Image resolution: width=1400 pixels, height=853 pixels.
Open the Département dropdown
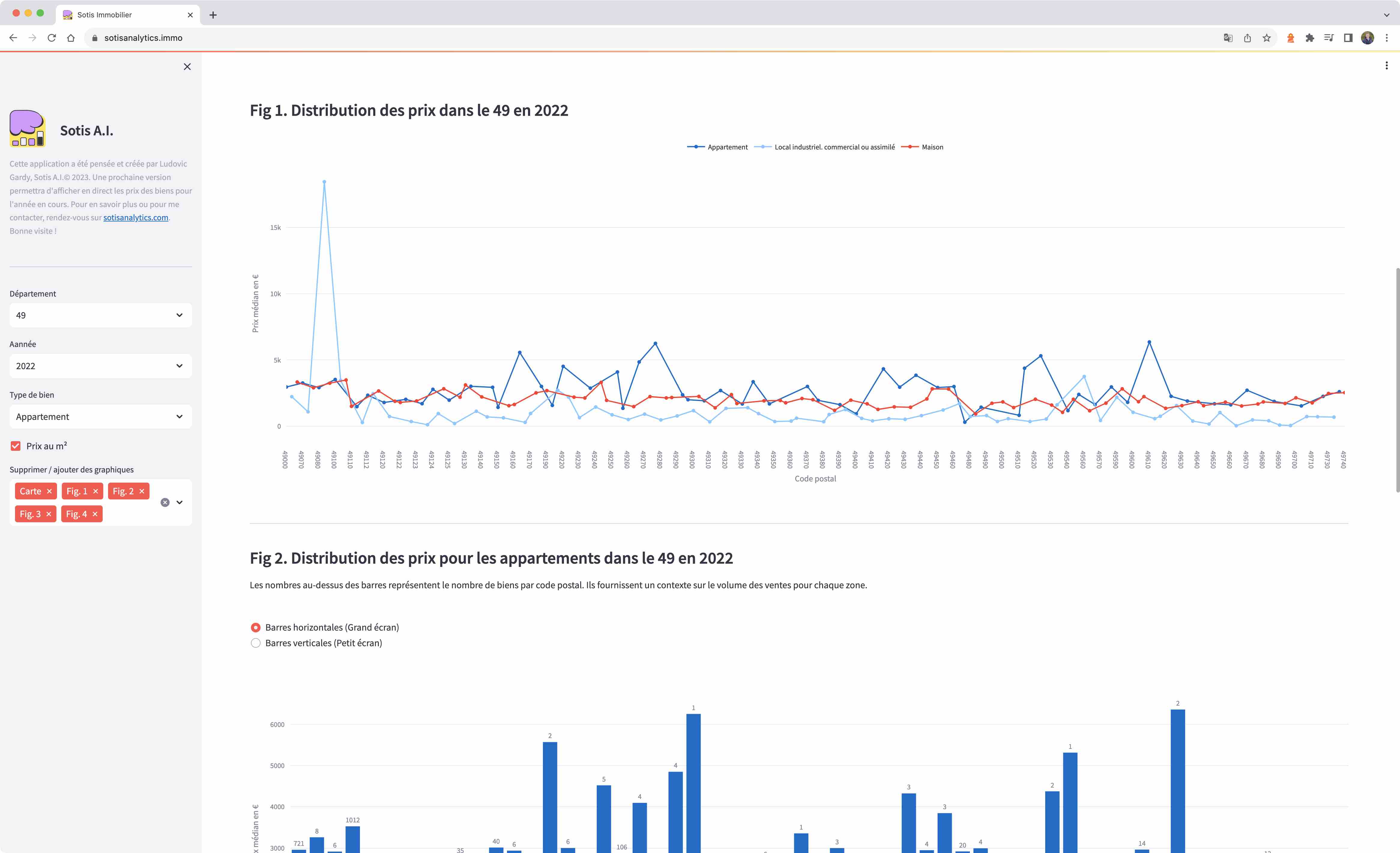click(101, 315)
